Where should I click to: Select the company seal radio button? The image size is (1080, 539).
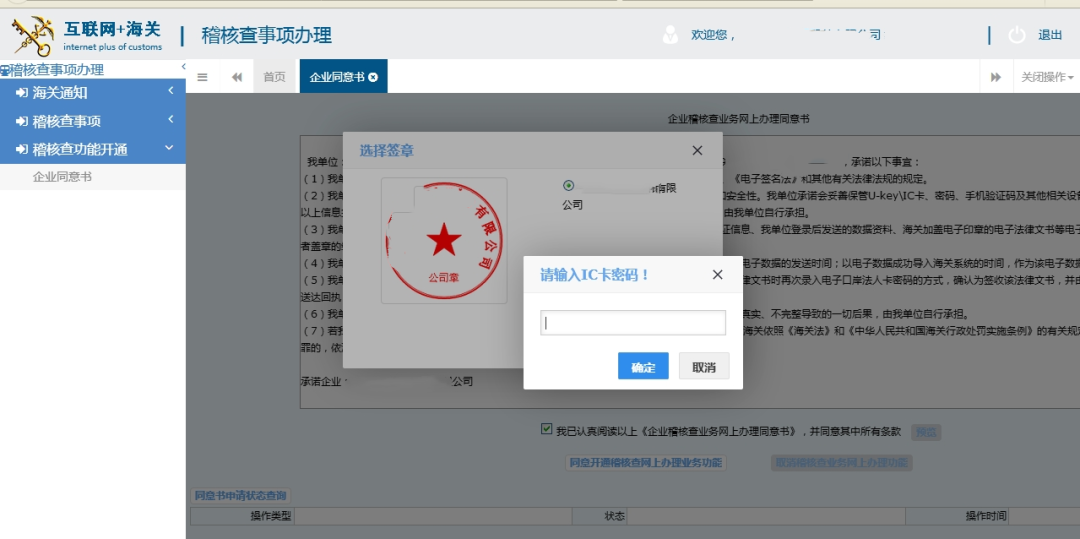568,185
